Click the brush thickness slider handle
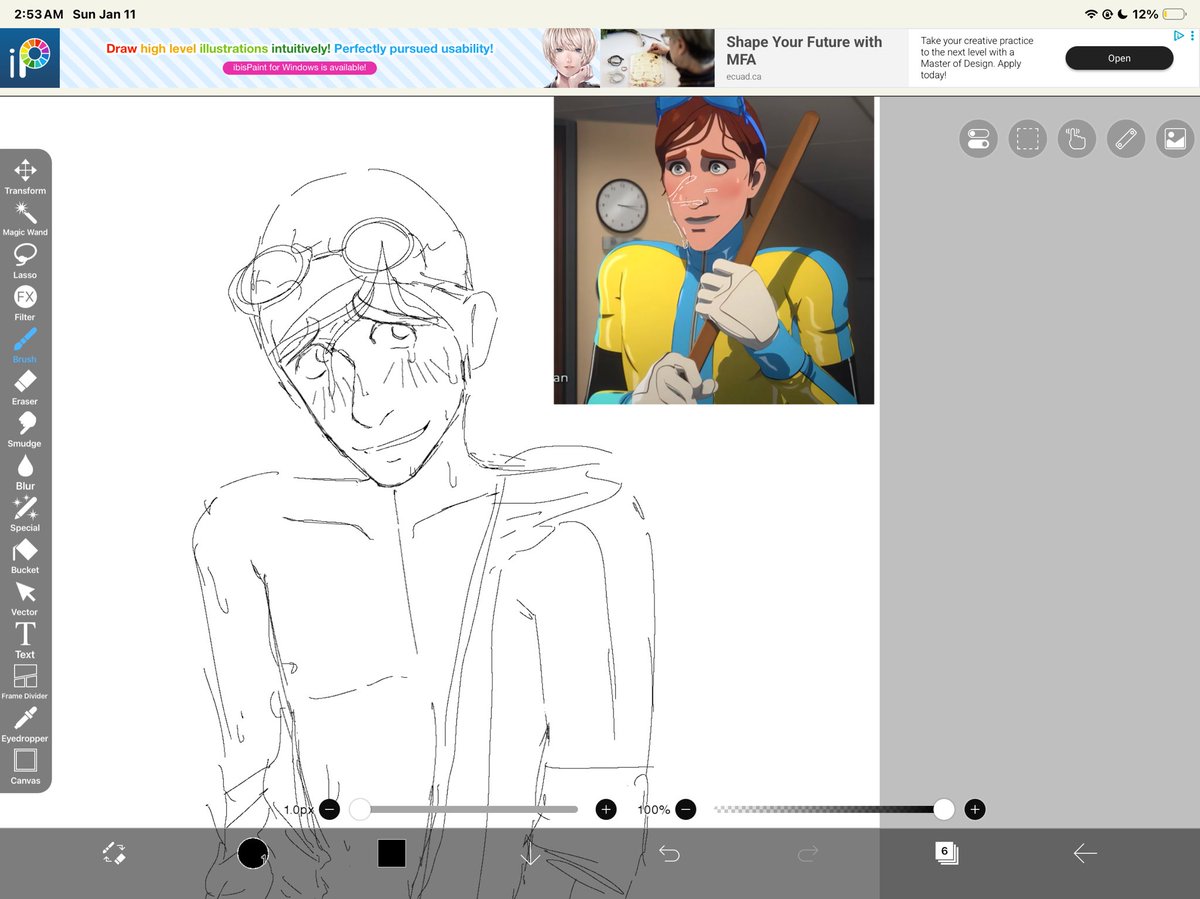This screenshot has width=1200, height=899. 360,809
